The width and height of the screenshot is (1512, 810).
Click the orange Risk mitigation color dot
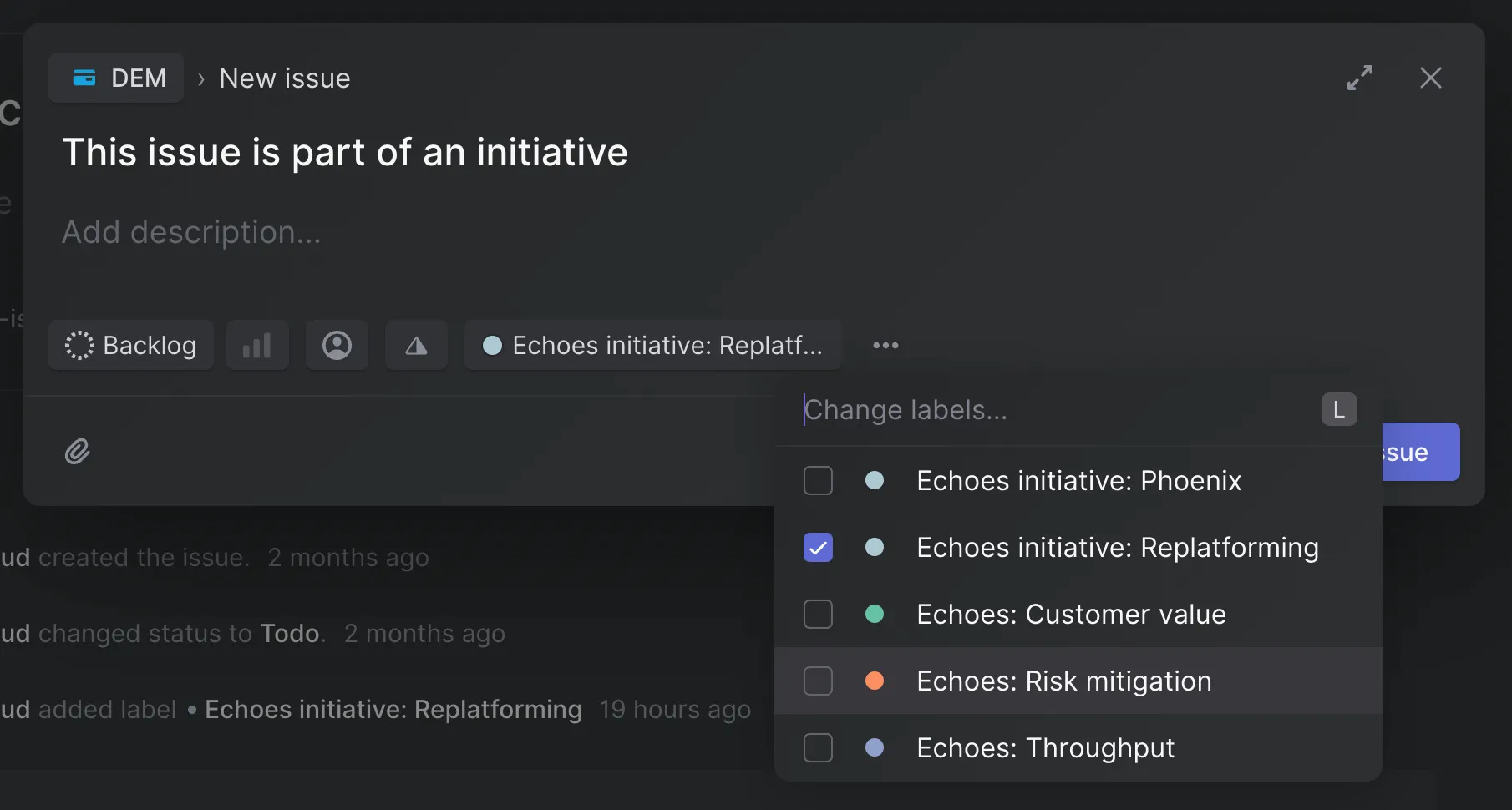[875, 681]
